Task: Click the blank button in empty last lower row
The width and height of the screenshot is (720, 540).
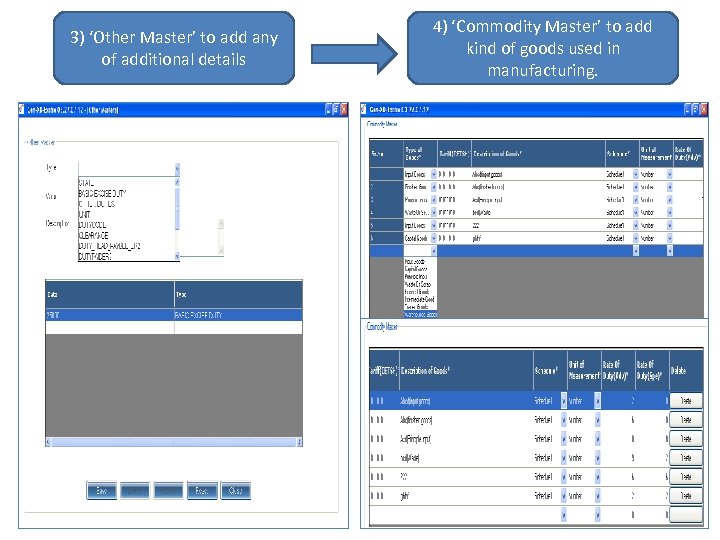Action: click(686, 515)
